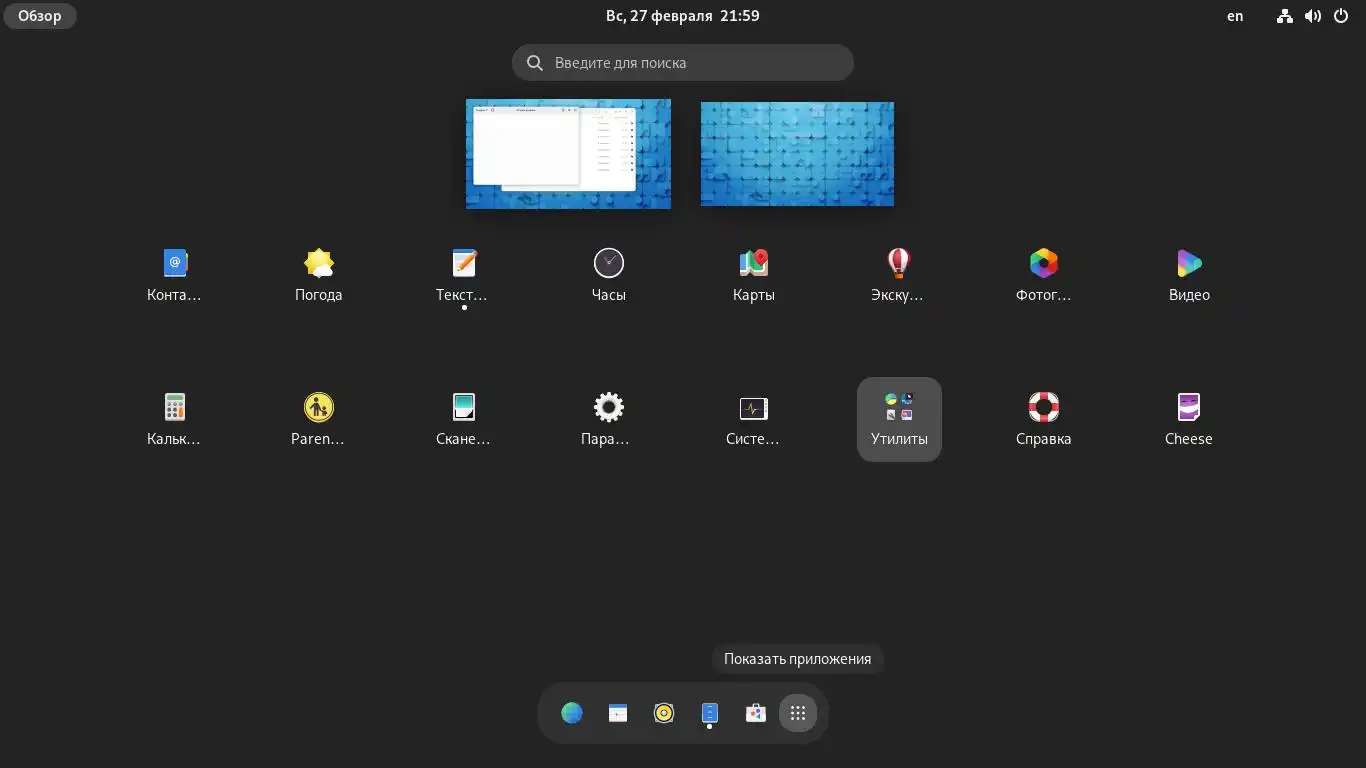Open the Карты maps app
1366x768 pixels.
(x=753, y=275)
